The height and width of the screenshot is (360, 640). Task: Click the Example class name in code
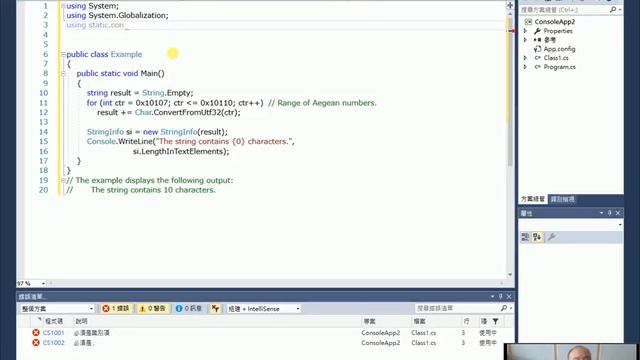[x=126, y=54]
